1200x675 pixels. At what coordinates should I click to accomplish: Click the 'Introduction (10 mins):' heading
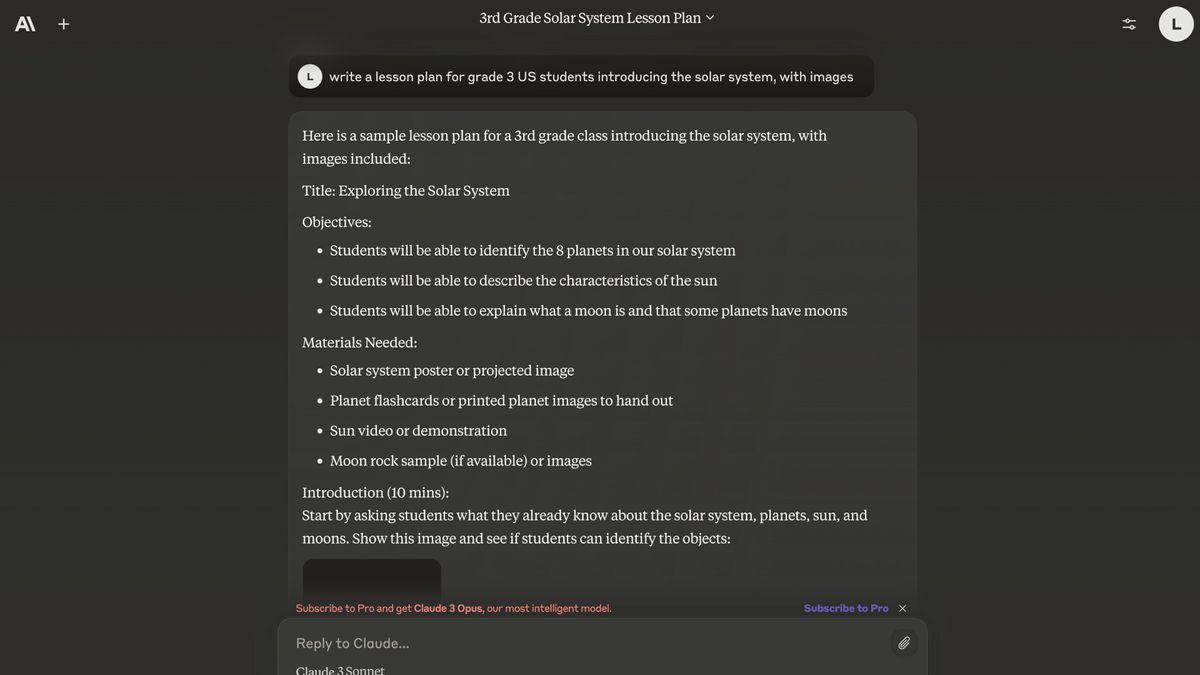[x=376, y=492]
